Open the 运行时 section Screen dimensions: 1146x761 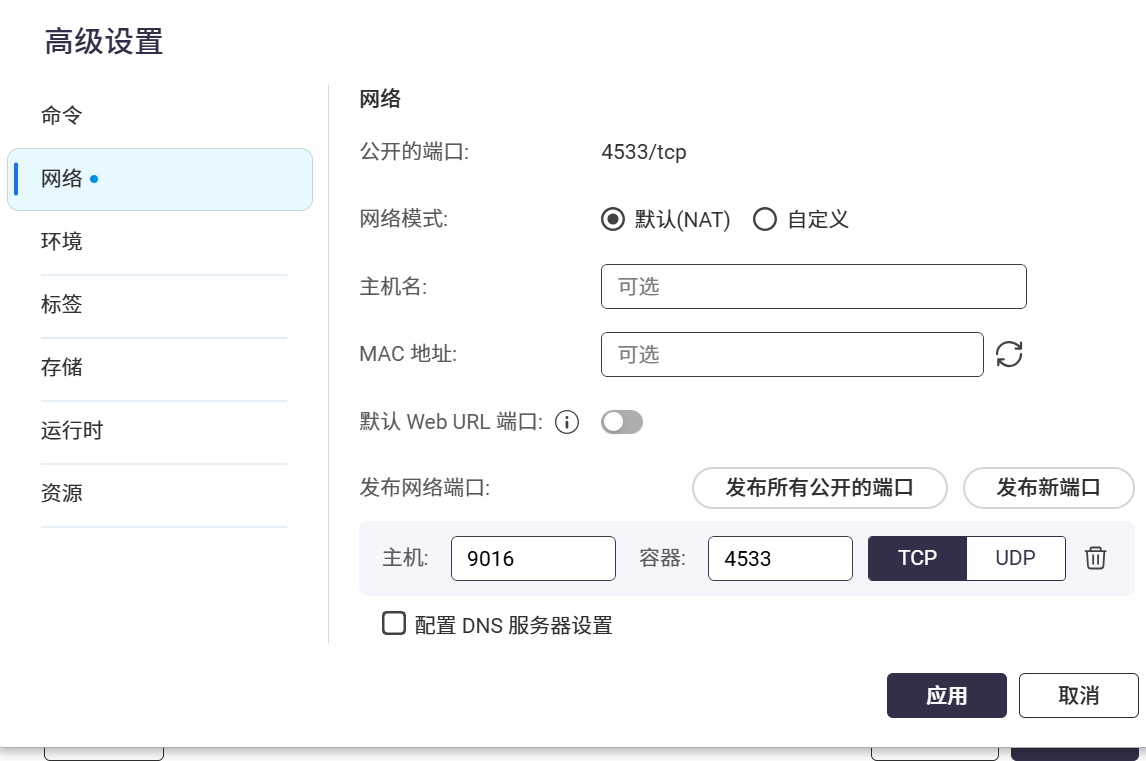[x=72, y=431]
